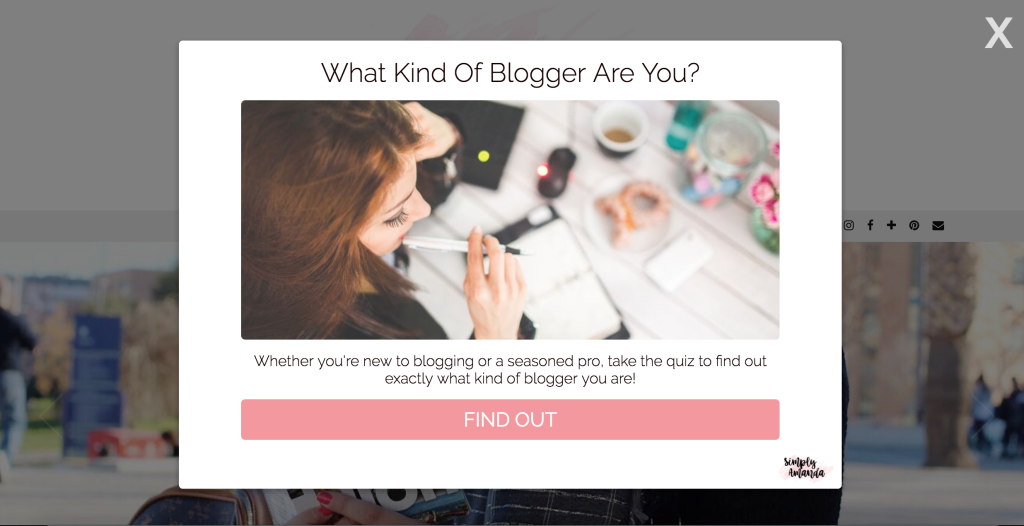Click the quiz description paragraph text
Image resolution: width=1024 pixels, height=526 pixels.
(x=510, y=370)
